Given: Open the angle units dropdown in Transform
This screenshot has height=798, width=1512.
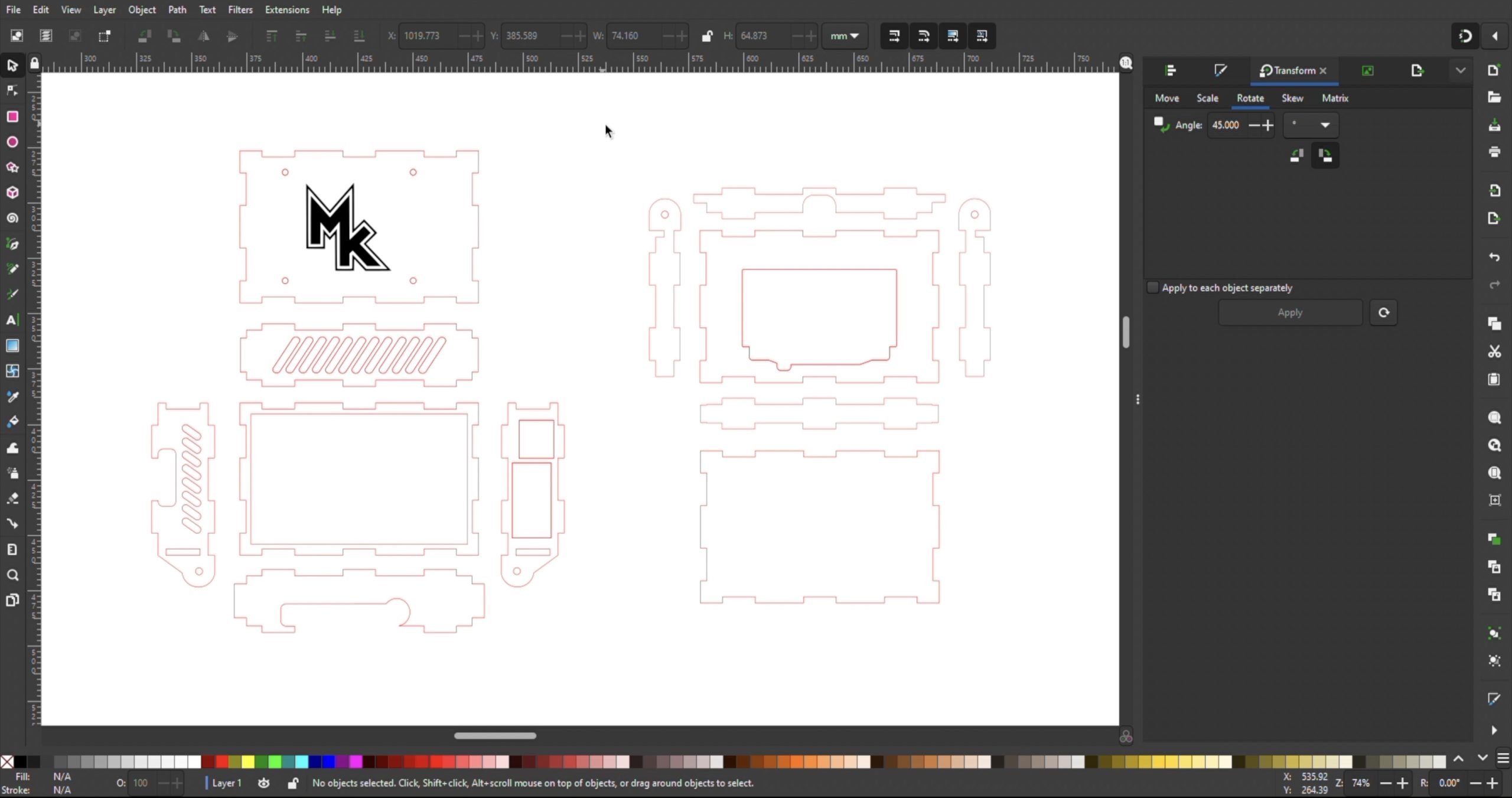Looking at the screenshot, I should pos(1311,125).
